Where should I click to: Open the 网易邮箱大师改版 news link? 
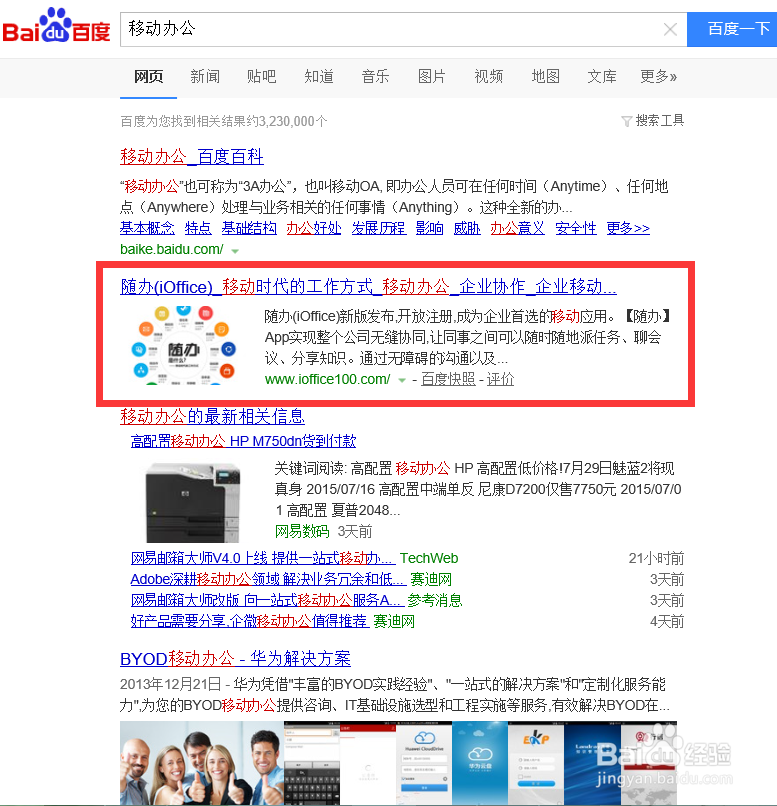[x=267, y=600]
